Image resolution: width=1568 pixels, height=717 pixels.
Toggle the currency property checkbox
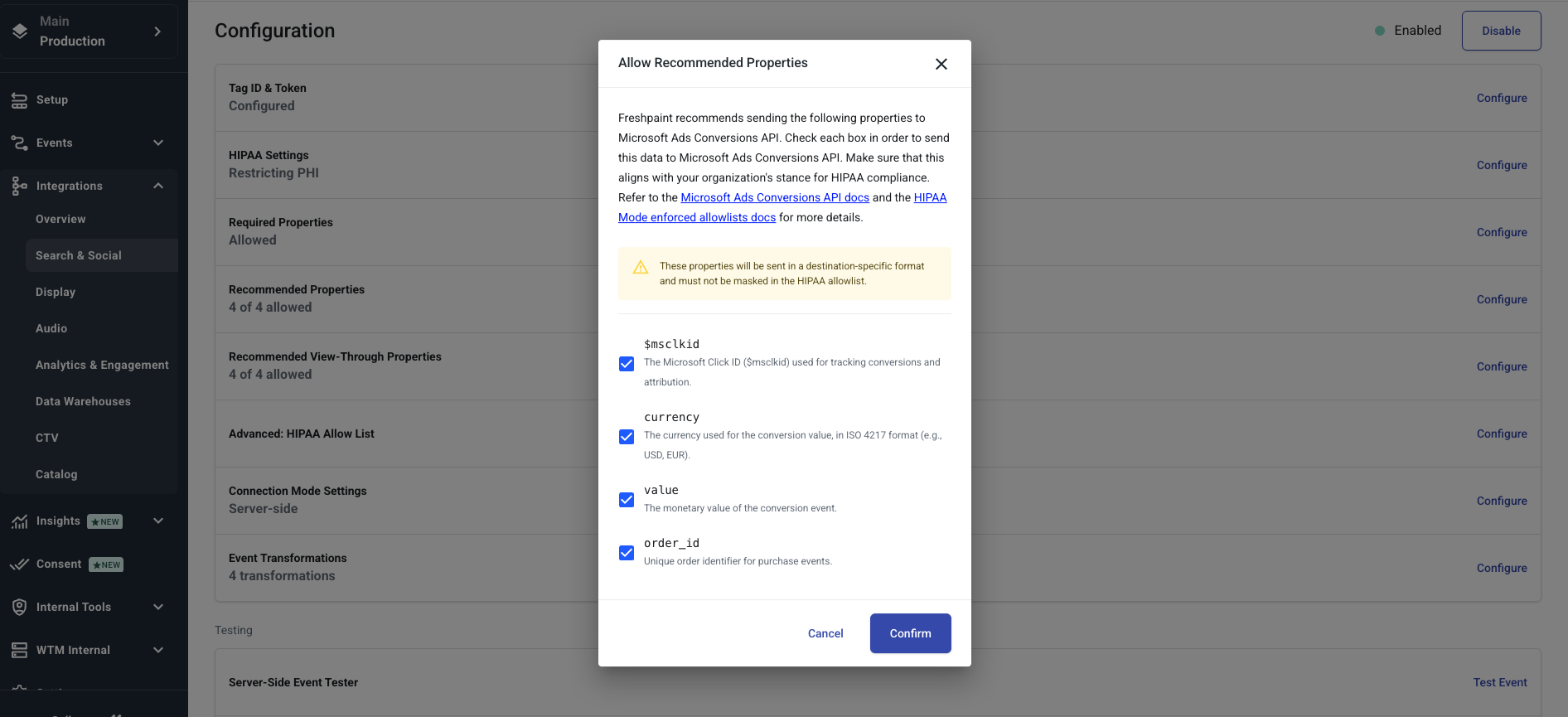[627, 437]
